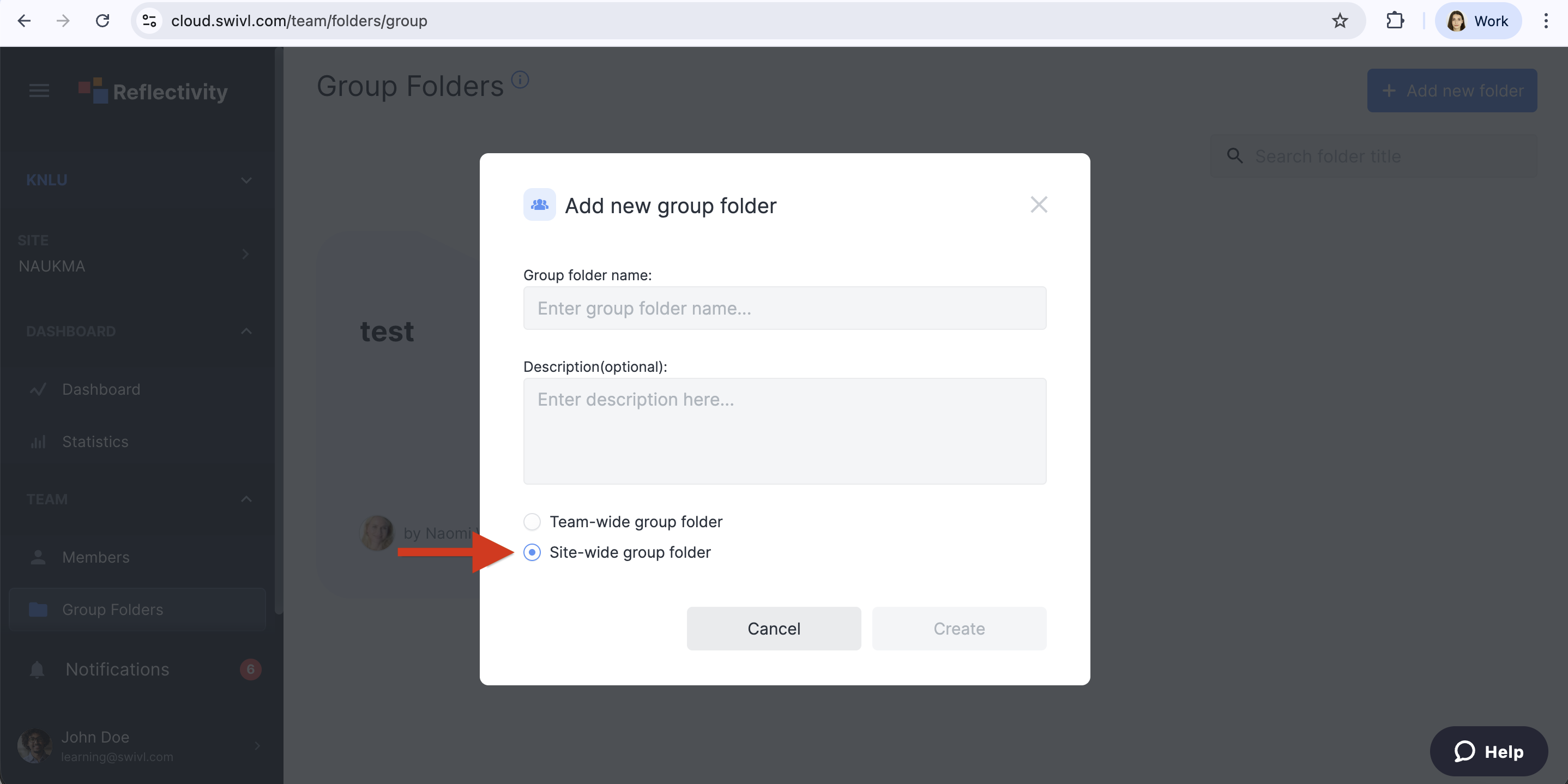Screen dimensions: 1568x784
Task: Collapse the TEAM section
Action: [246, 499]
